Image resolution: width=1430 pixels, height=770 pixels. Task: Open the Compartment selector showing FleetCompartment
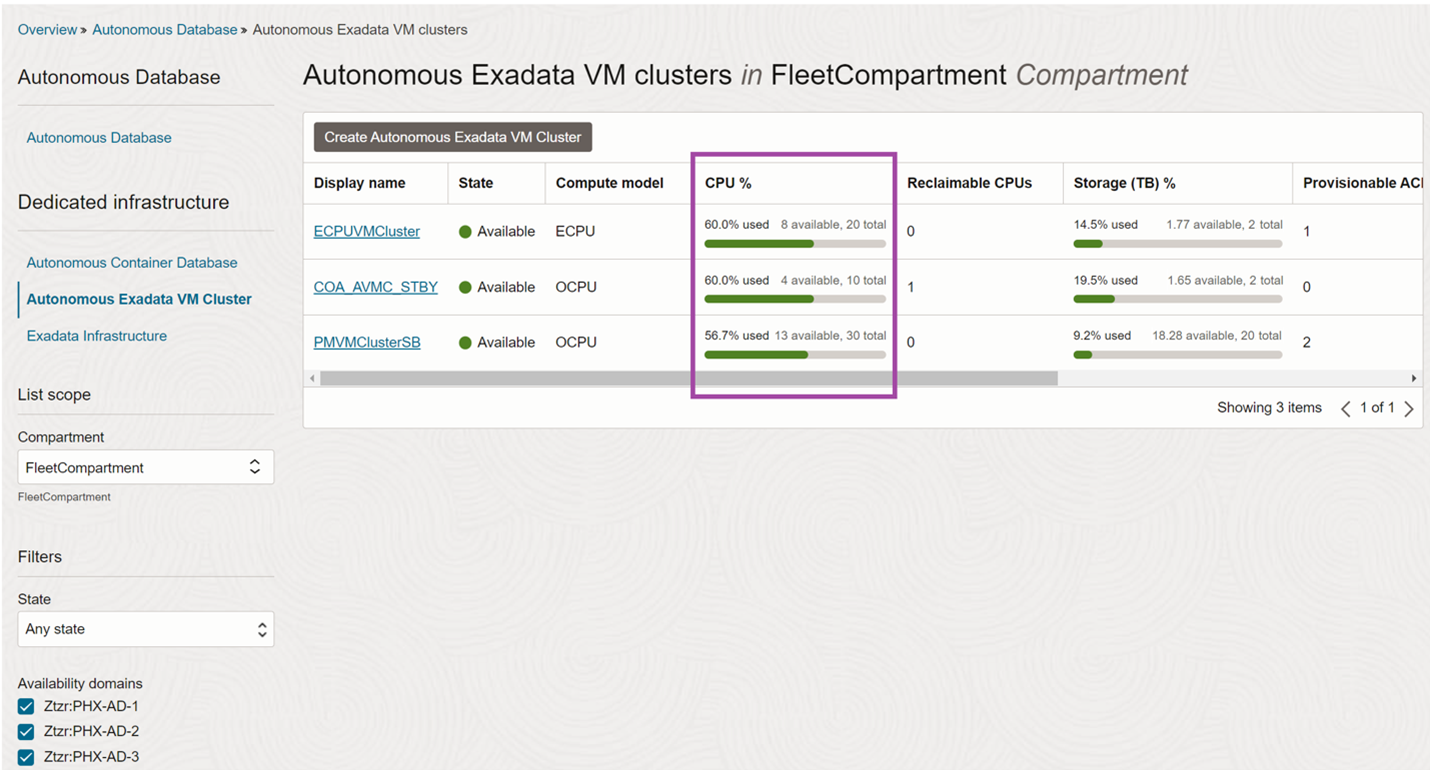[145, 467]
